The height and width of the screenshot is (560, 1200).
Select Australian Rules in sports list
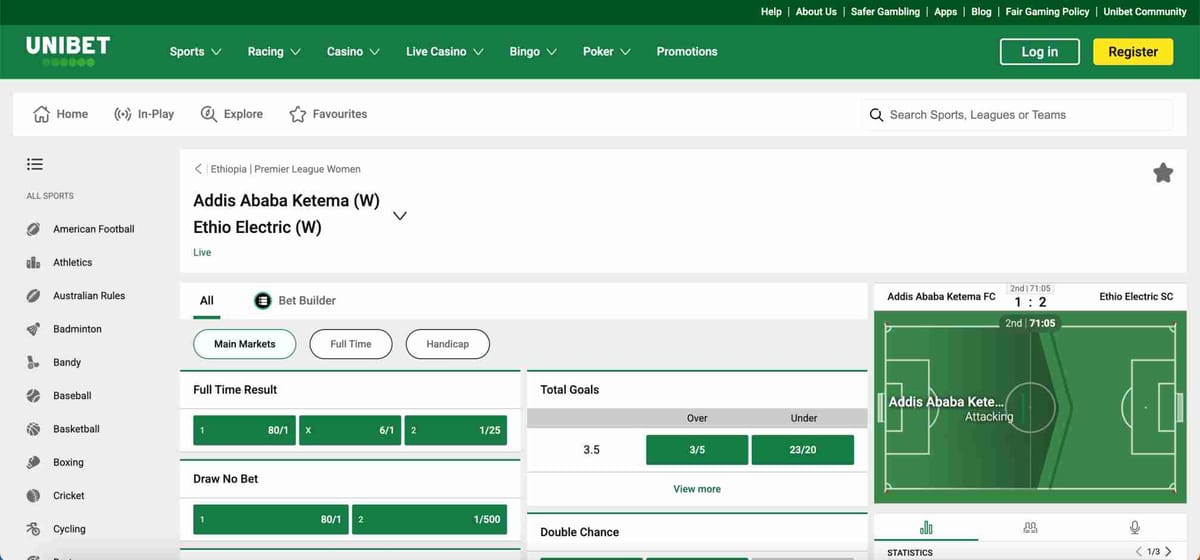[x=76, y=295]
